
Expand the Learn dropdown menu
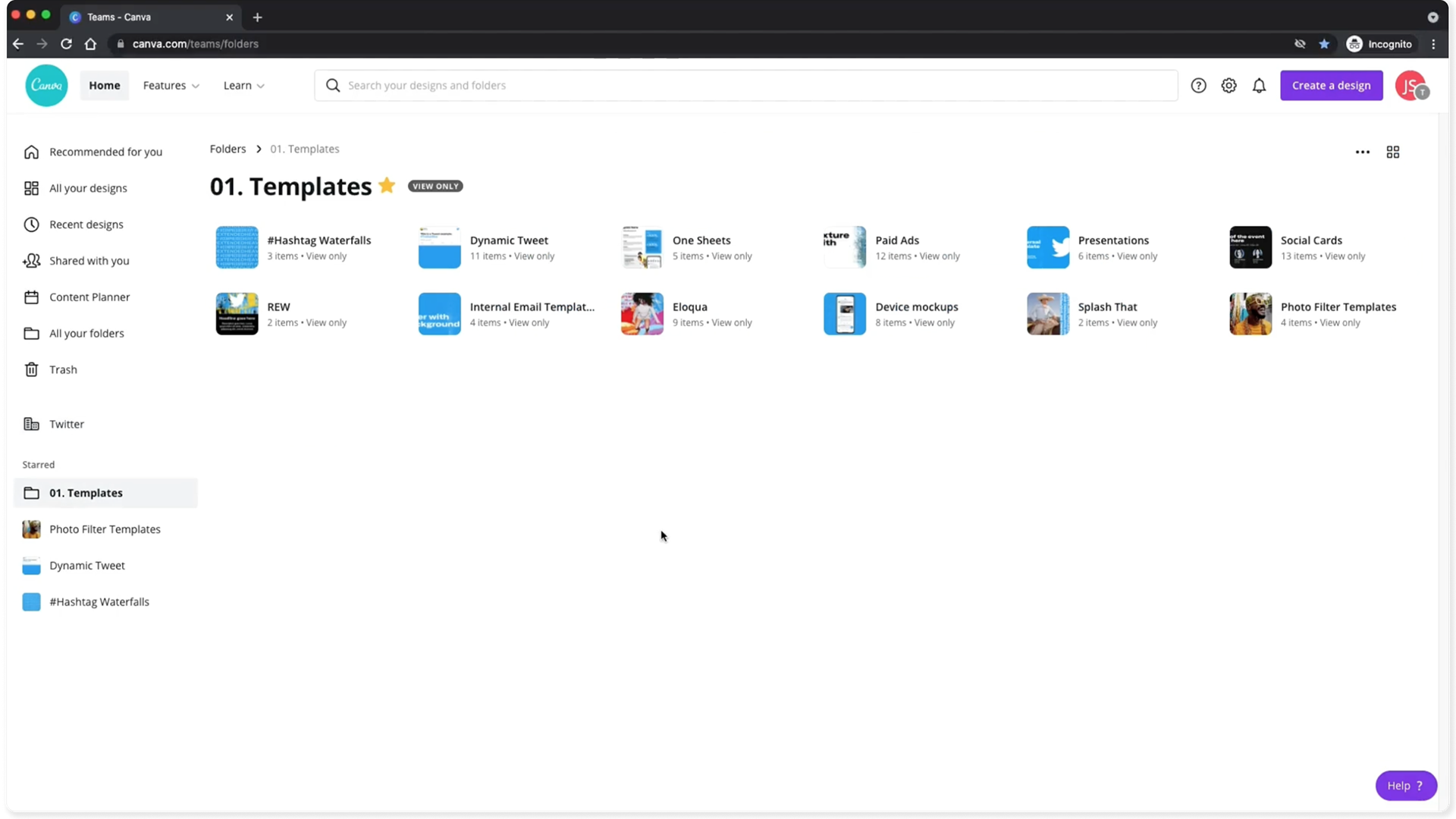(243, 86)
